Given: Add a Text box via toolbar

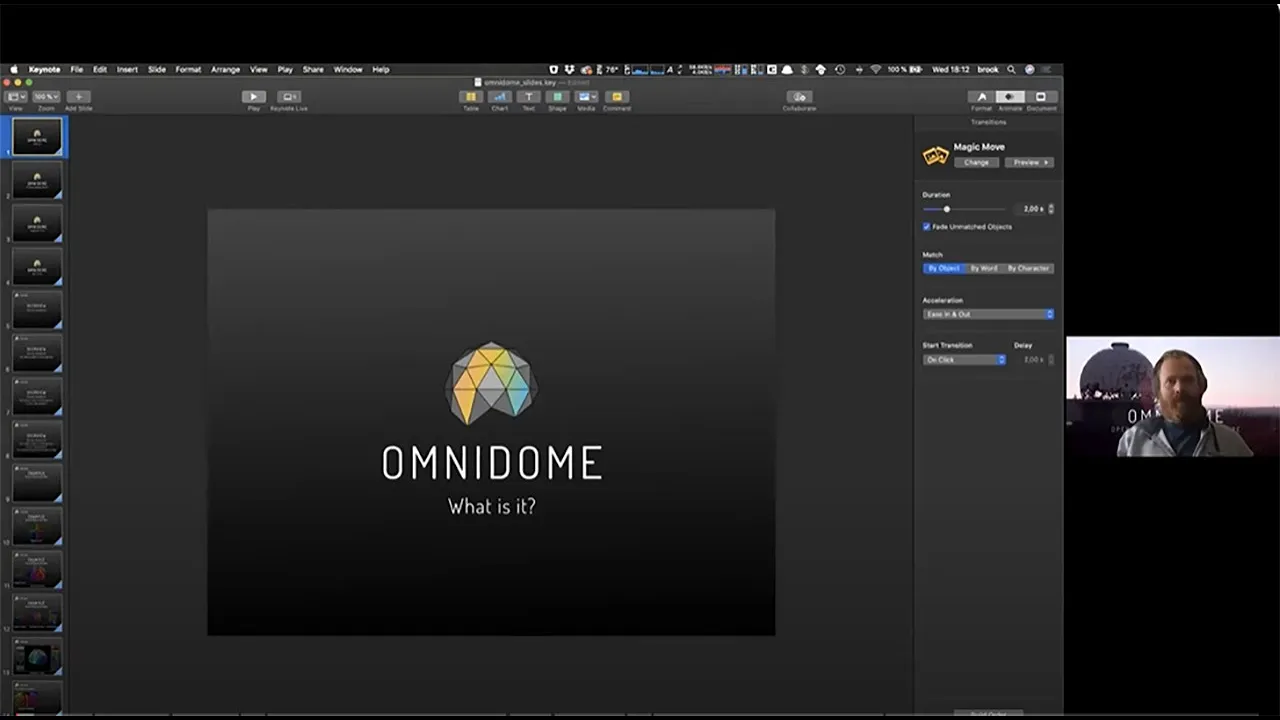Looking at the screenshot, I should [x=528, y=97].
